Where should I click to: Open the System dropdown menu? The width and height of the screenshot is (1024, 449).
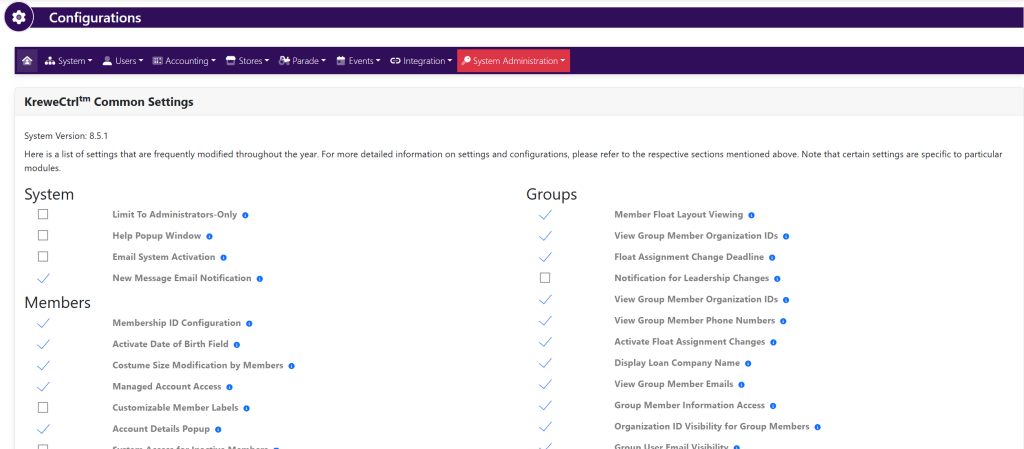68,61
